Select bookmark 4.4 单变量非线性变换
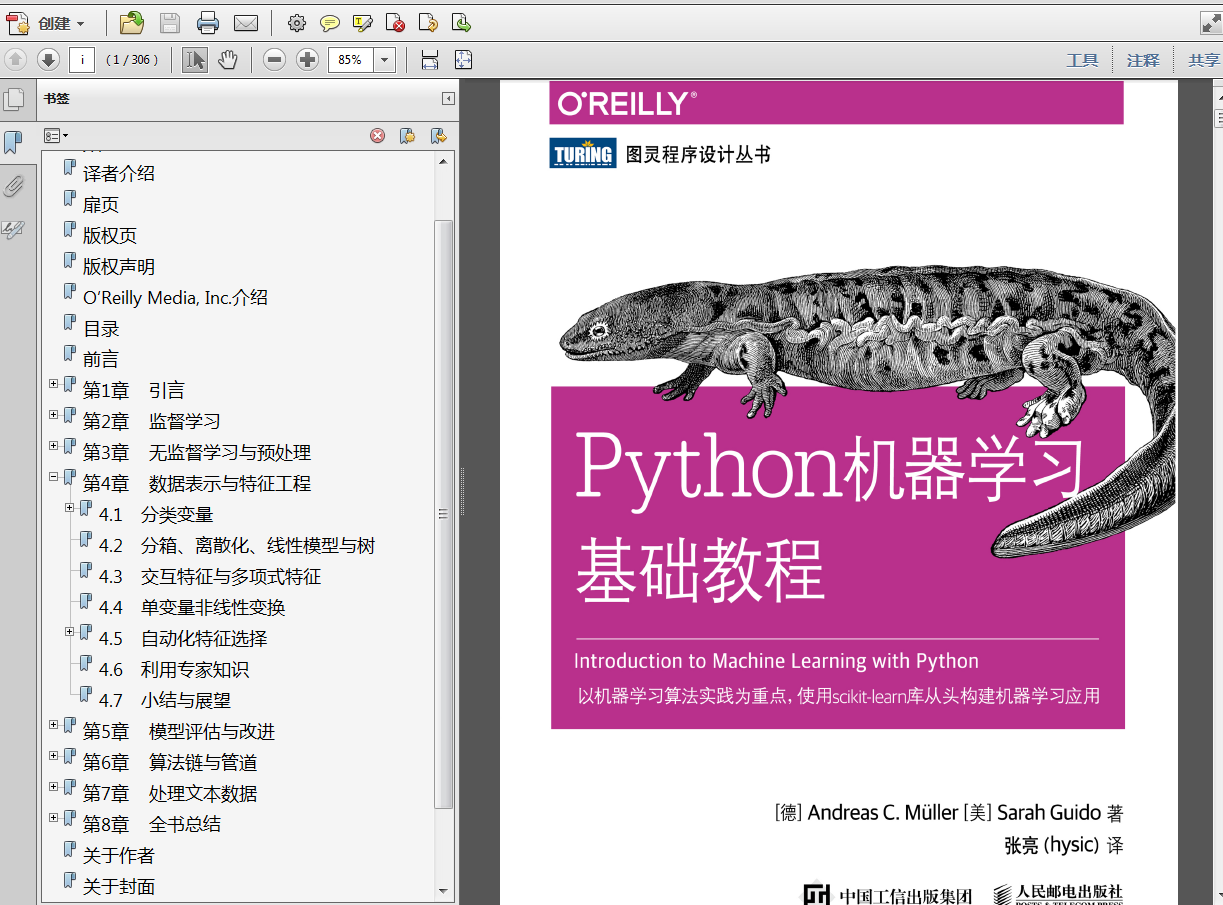The height and width of the screenshot is (905, 1223). click(x=192, y=608)
